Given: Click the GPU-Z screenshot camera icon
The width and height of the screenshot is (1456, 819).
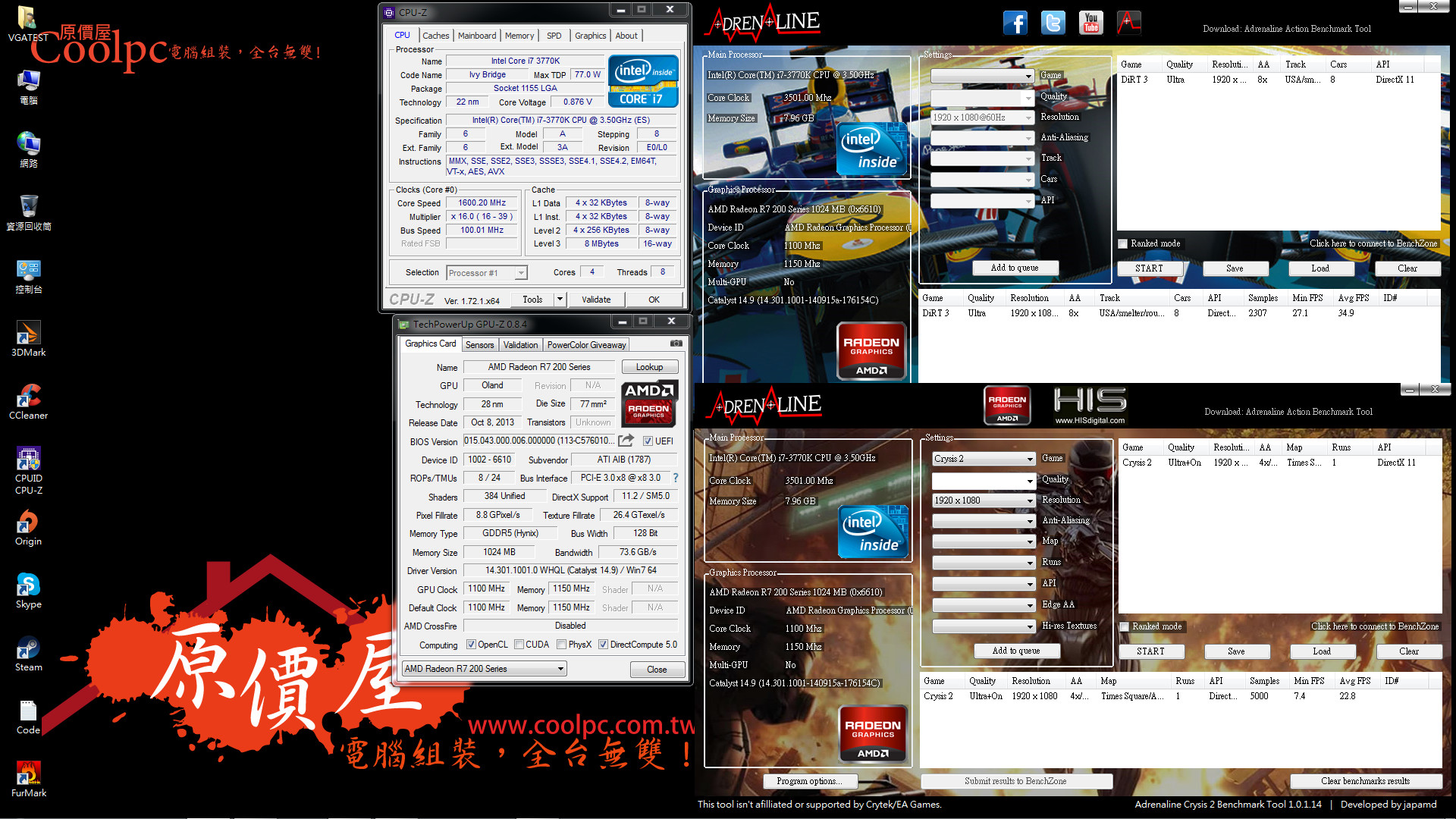Looking at the screenshot, I should tap(676, 344).
